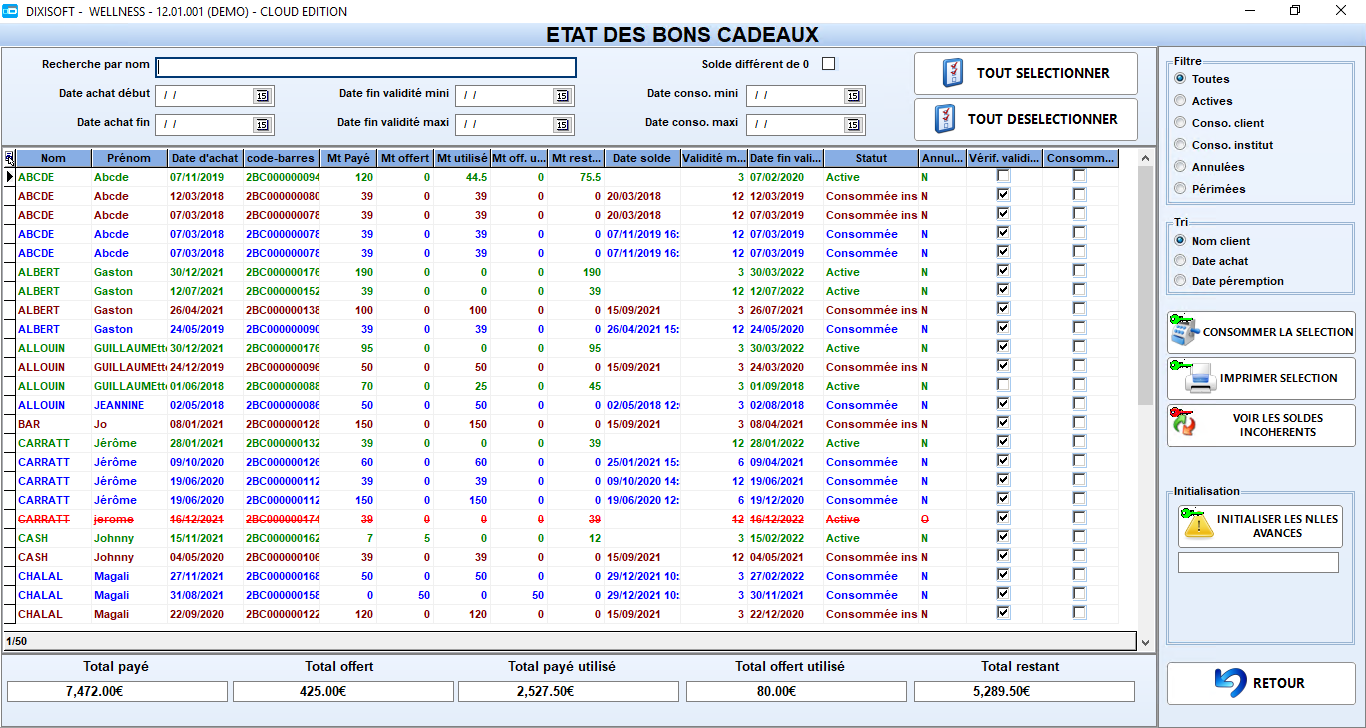Screen dimensions: 1366x728
Task: Click Total offert value 425.00€
Action: coord(343,692)
